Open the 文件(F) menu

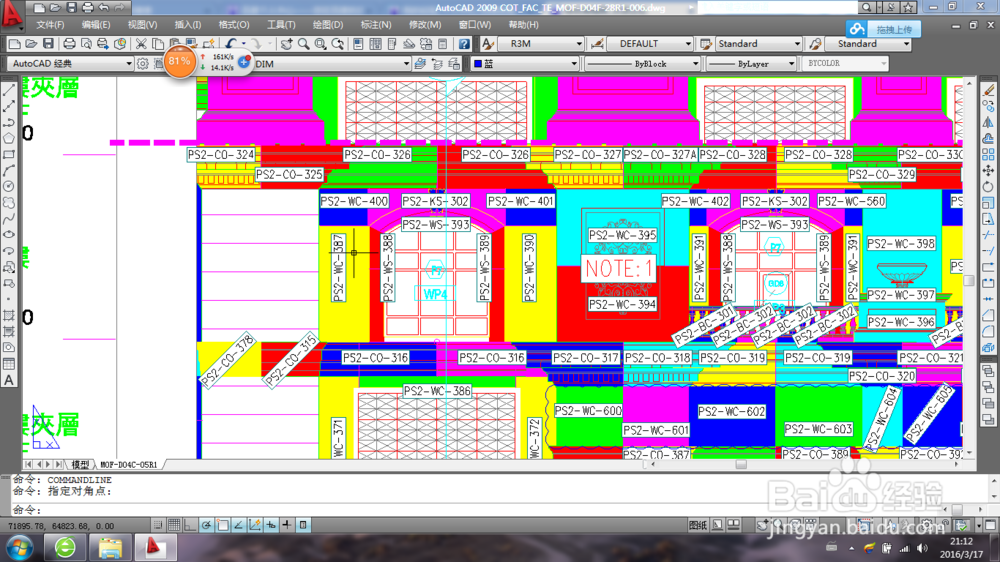point(50,25)
